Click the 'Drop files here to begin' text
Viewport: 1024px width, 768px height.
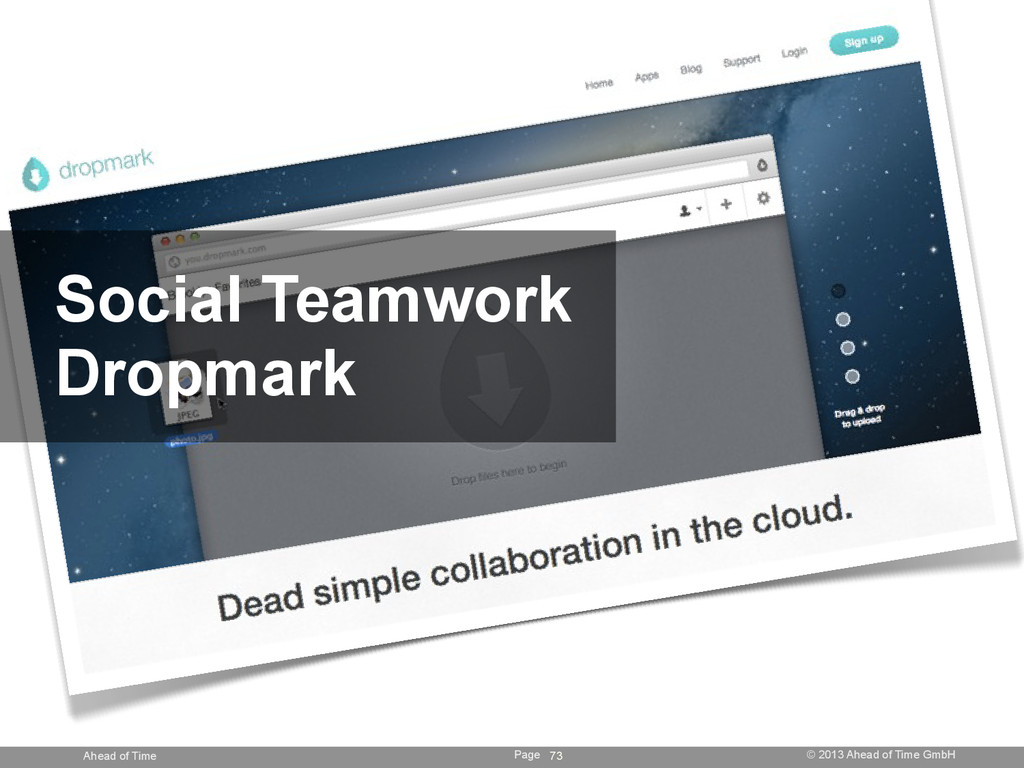(x=509, y=472)
